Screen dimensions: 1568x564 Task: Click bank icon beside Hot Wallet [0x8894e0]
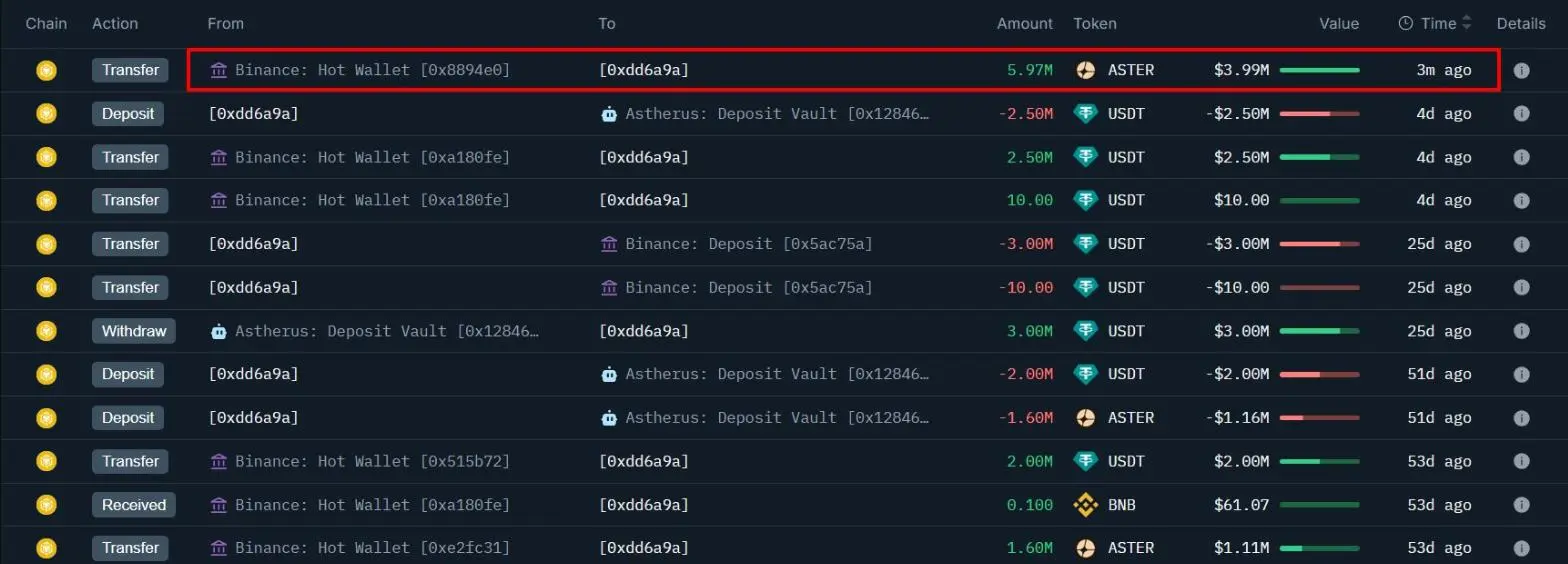[219, 70]
